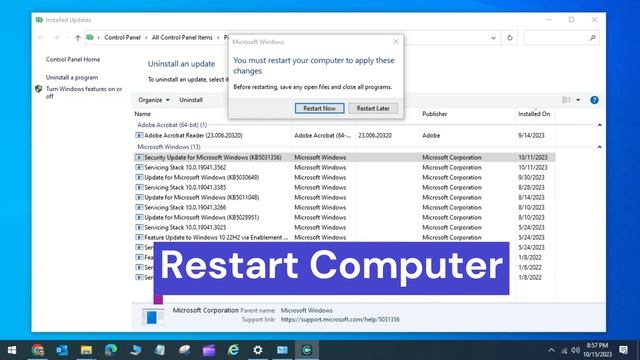
Task: Select Feature Update to Windows 10 22H2 row
Action: pyautogui.click(x=344, y=237)
